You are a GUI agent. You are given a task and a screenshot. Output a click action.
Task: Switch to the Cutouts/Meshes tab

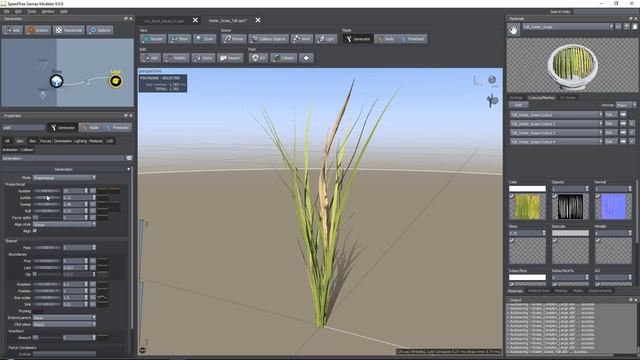(x=541, y=98)
